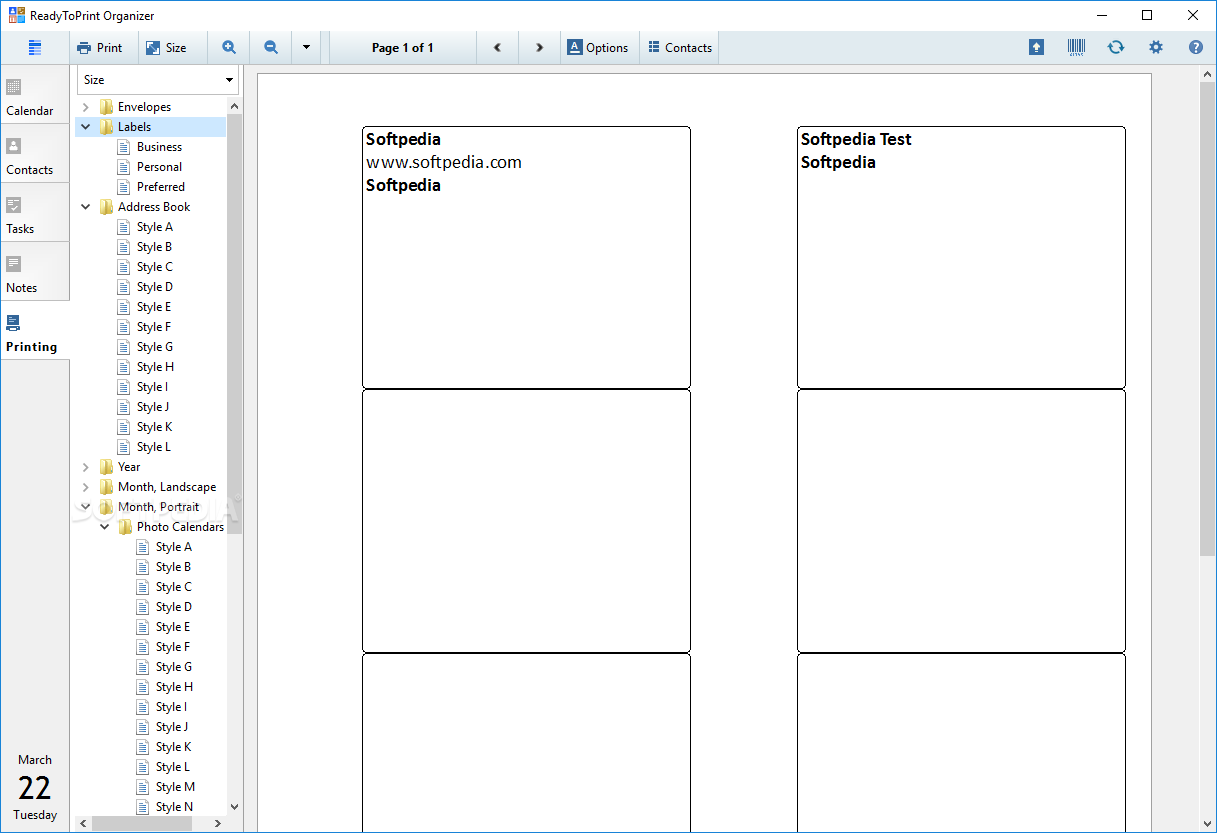Select Address Book Style A
1217x833 pixels.
point(154,227)
